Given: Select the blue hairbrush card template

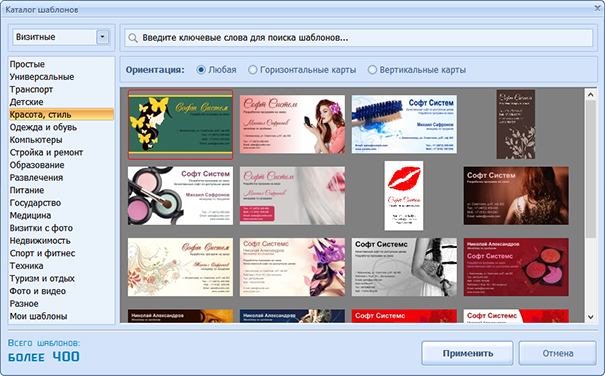Looking at the screenshot, I should pos(404,124).
